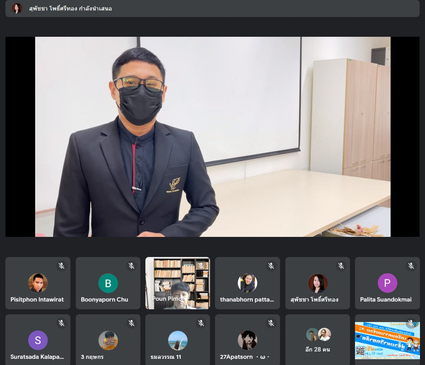The width and height of the screenshot is (425, 365).
Task: Click the muted mic icon on Palita Suandokmai's tile
Action: pos(411,266)
